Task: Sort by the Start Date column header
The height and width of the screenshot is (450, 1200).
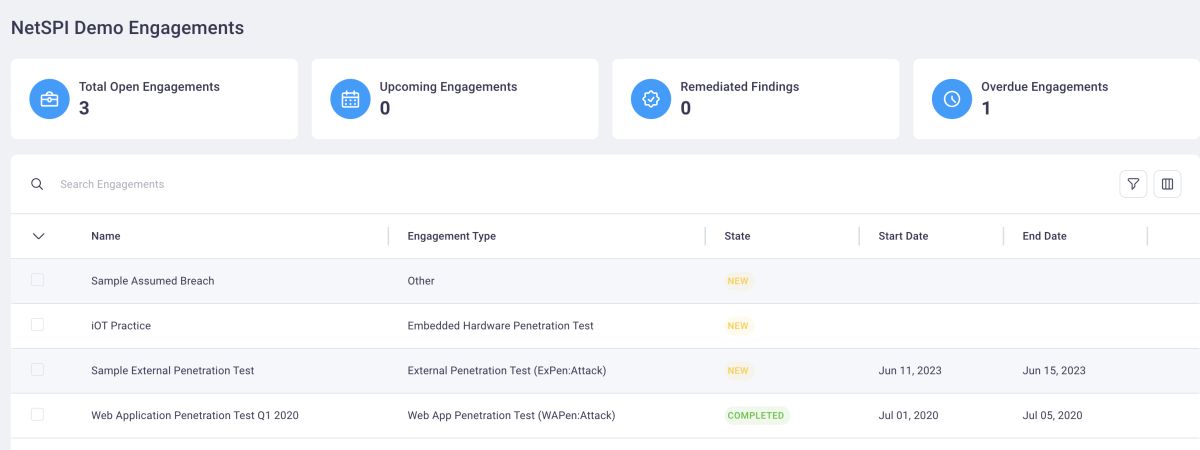Action: click(903, 236)
